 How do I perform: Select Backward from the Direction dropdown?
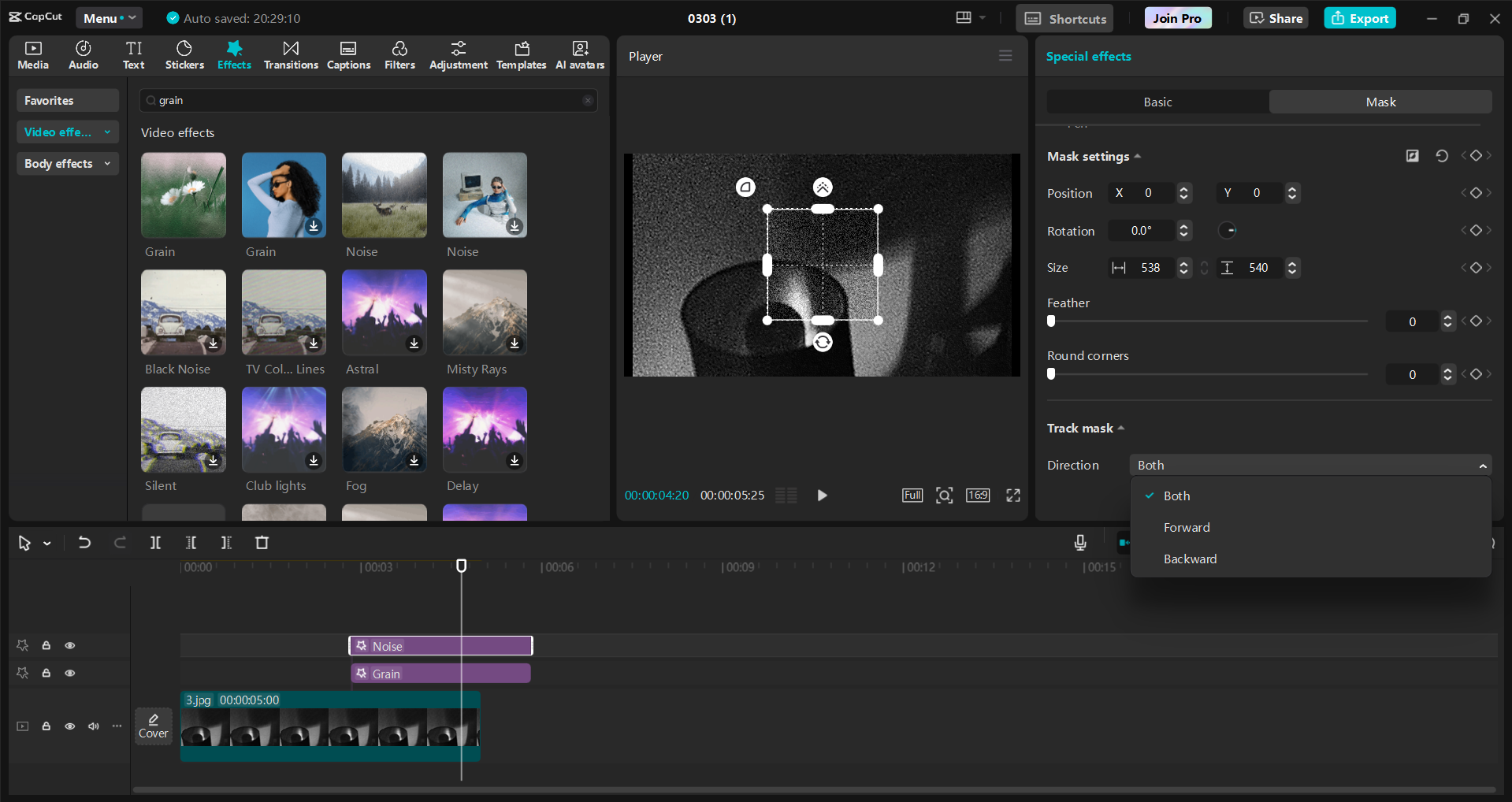[1190, 559]
